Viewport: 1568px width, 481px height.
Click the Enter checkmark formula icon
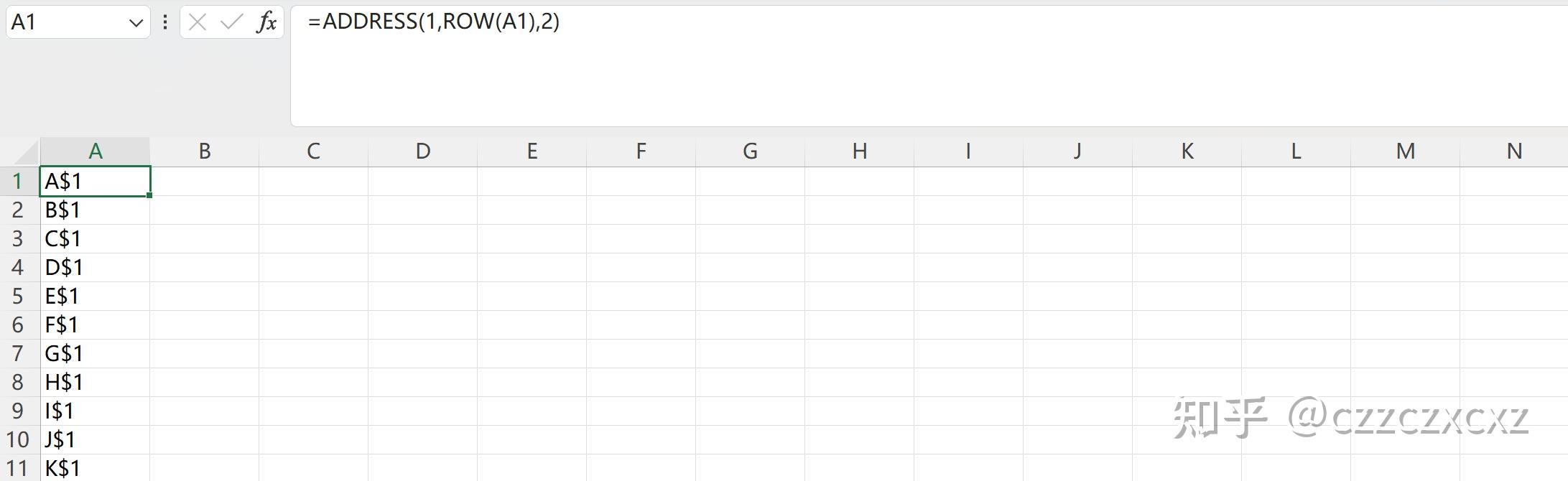tap(231, 22)
